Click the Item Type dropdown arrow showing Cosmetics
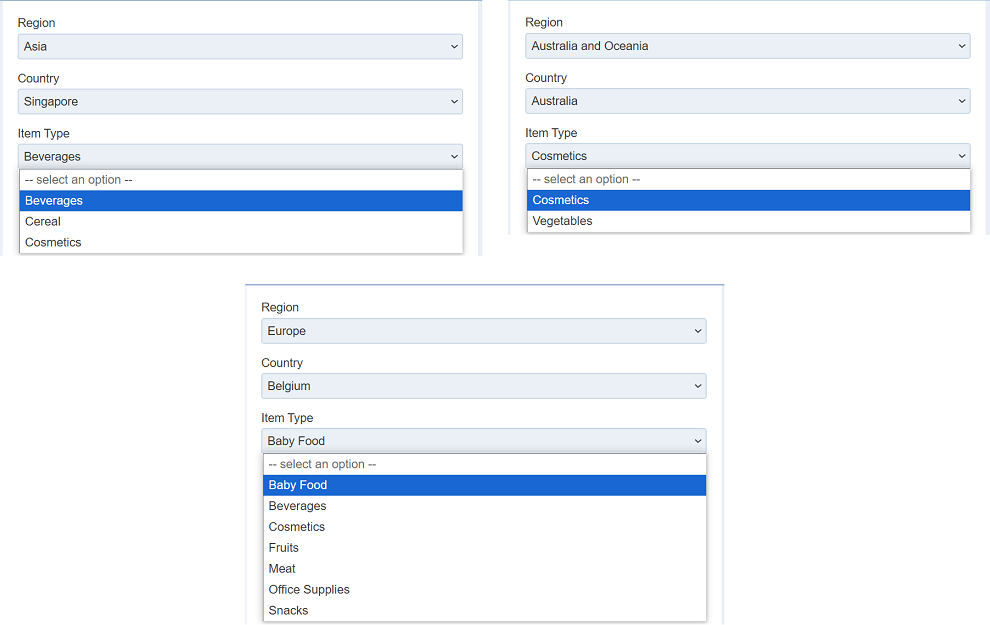990x625 pixels. tap(962, 156)
